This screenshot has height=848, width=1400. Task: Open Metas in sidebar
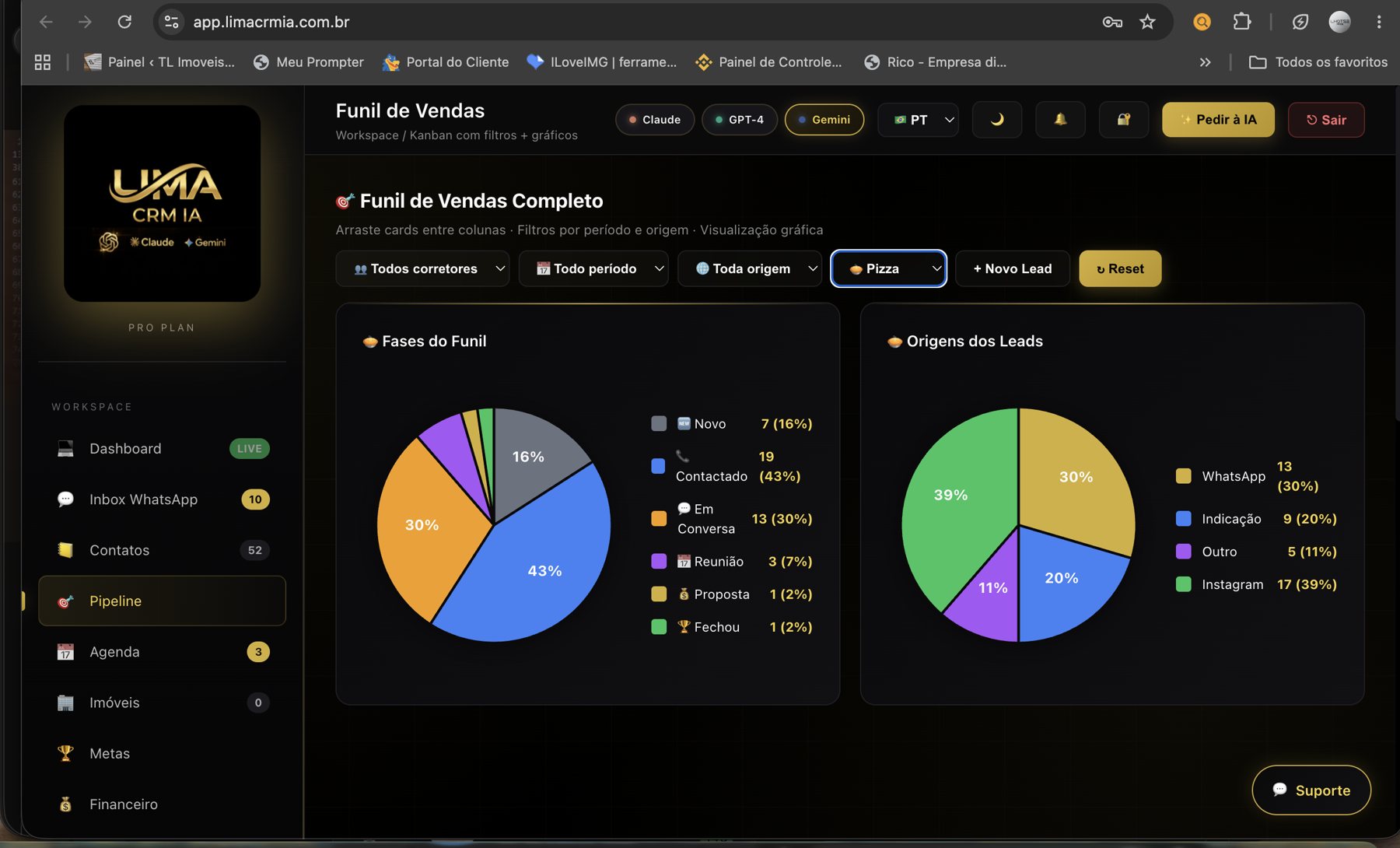162,753
